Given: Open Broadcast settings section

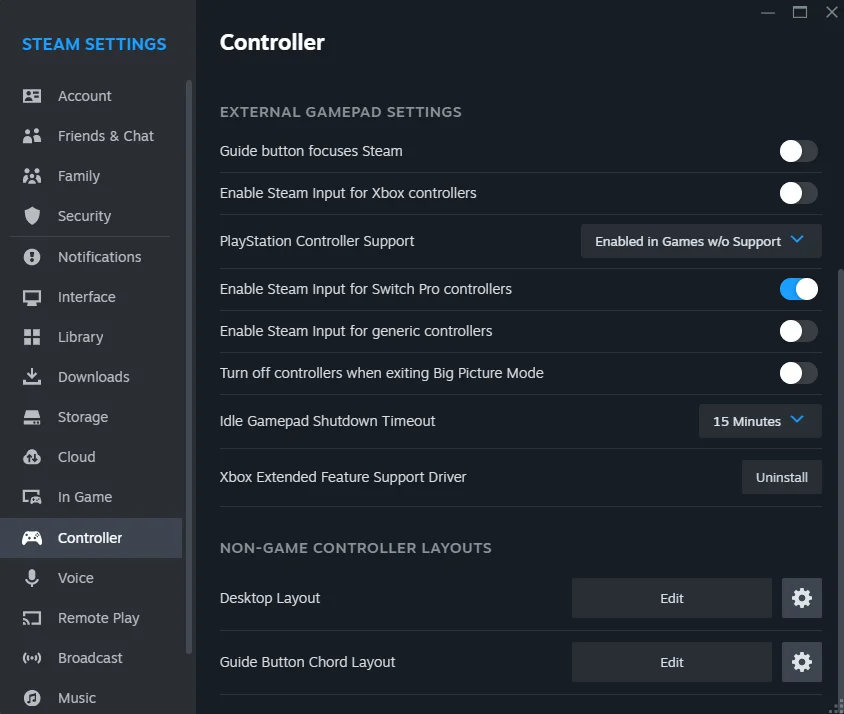Looking at the screenshot, I should pos(91,658).
